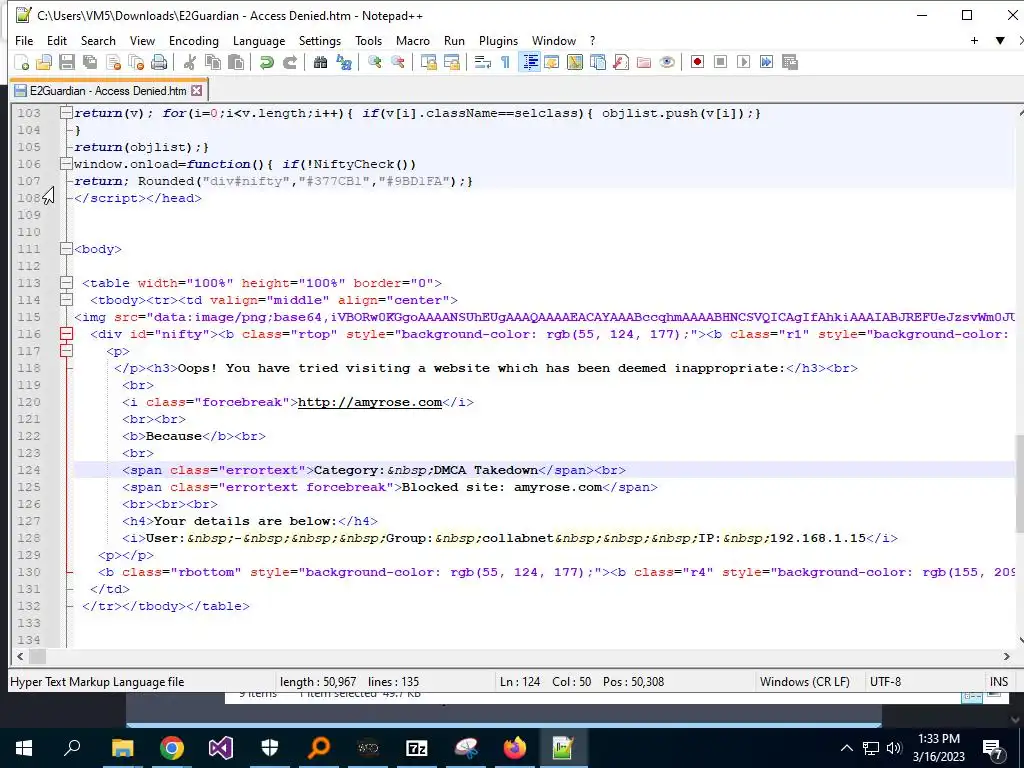Open the File menu
This screenshot has height=768, width=1024.
coord(24,40)
